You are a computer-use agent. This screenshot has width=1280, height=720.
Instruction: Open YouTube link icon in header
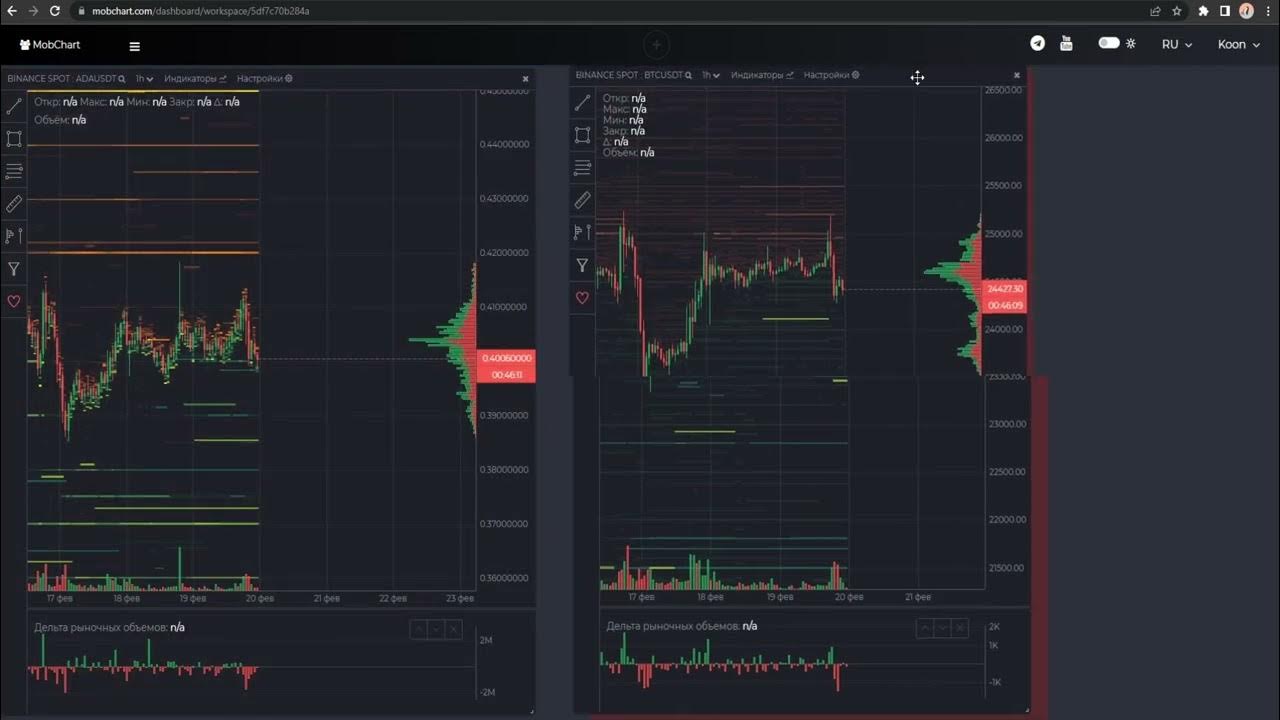(1066, 43)
